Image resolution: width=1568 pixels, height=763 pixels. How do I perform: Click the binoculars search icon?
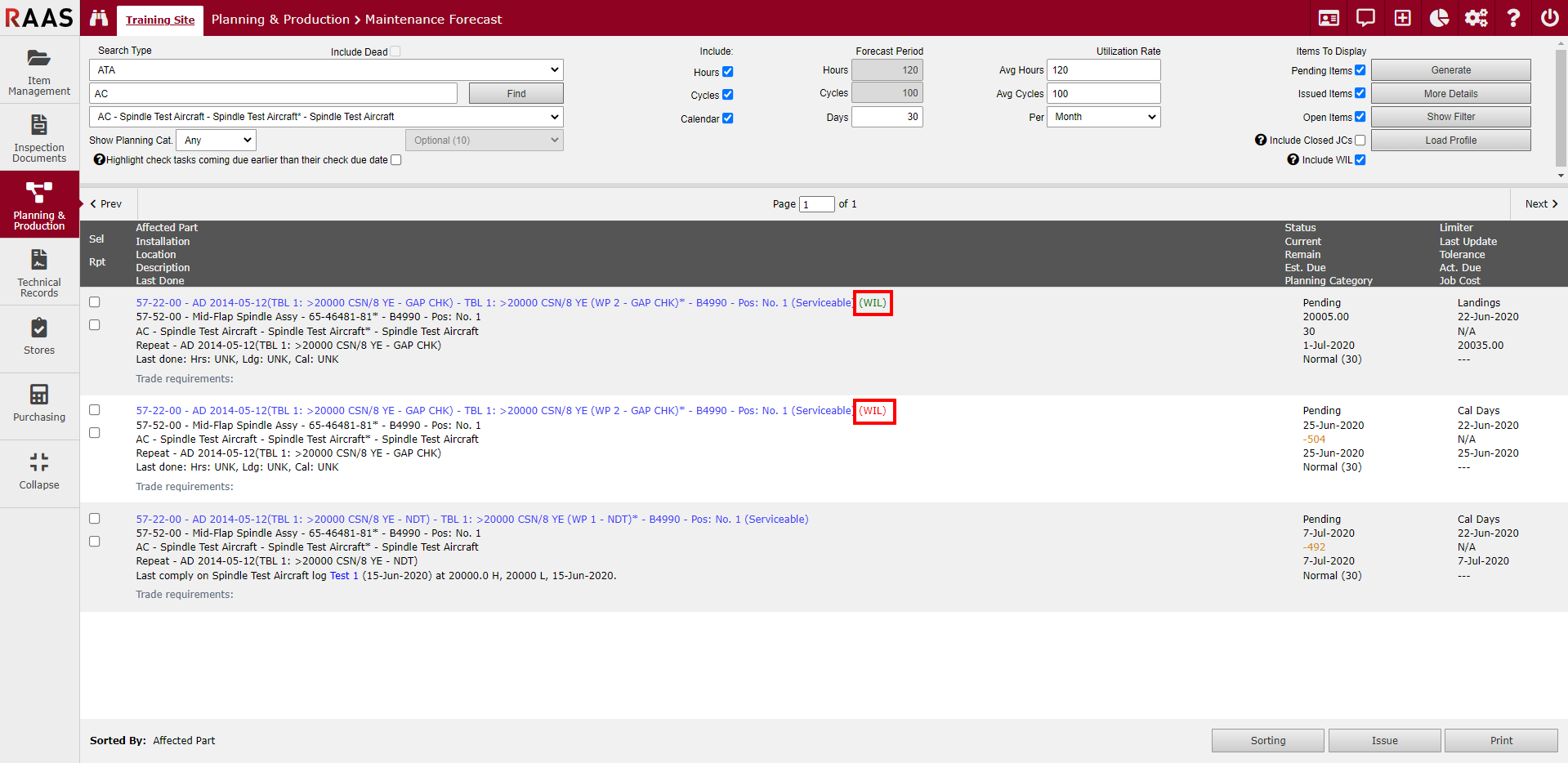click(99, 18)
